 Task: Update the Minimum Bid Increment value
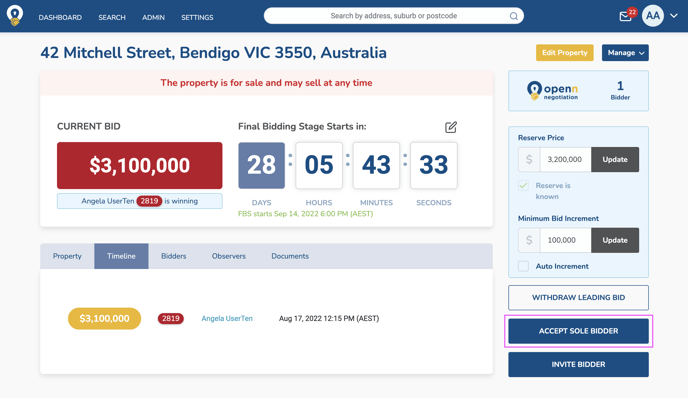pos(615,240)
